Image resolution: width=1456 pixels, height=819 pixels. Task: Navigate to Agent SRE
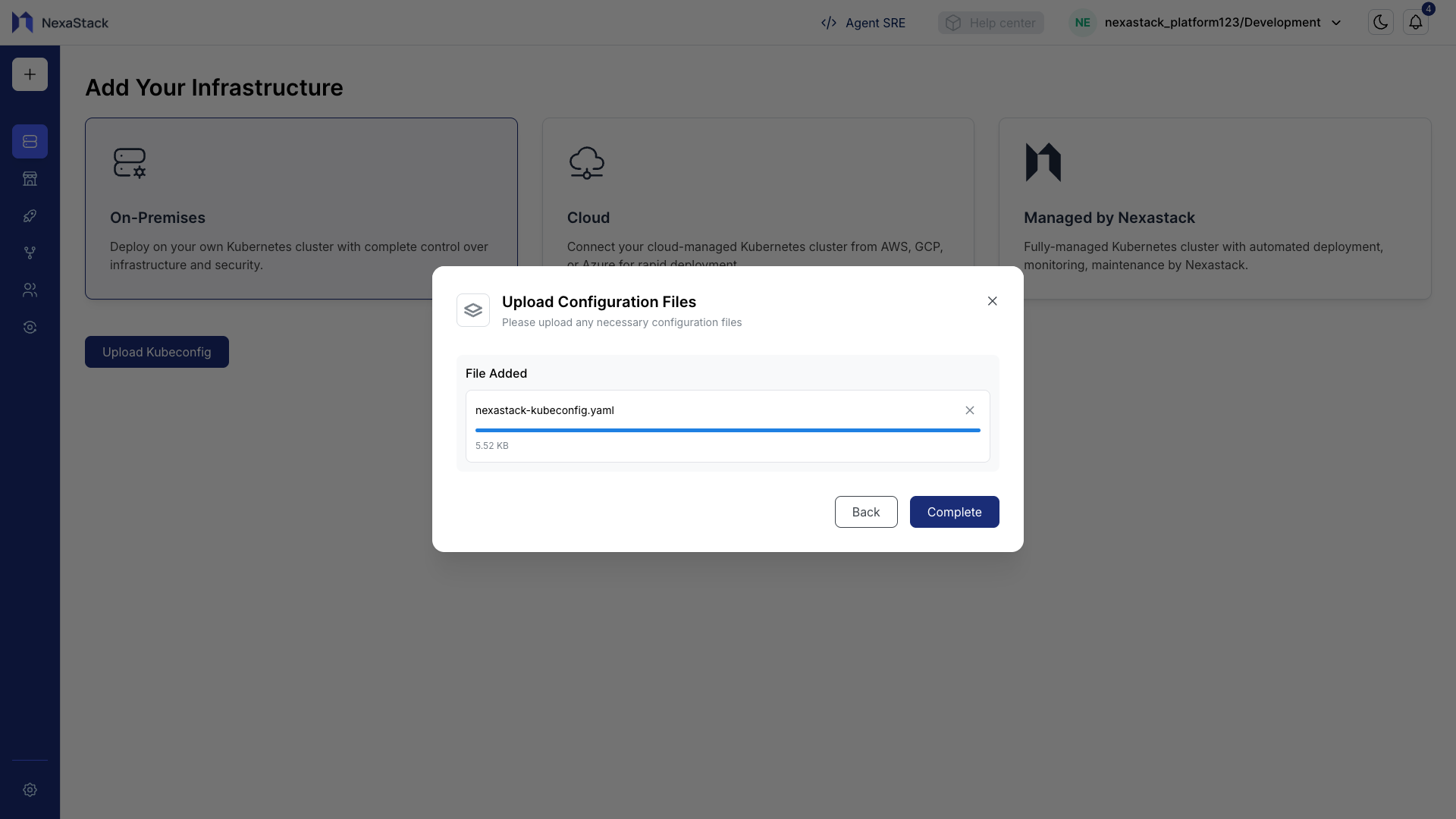coord(863,23)
